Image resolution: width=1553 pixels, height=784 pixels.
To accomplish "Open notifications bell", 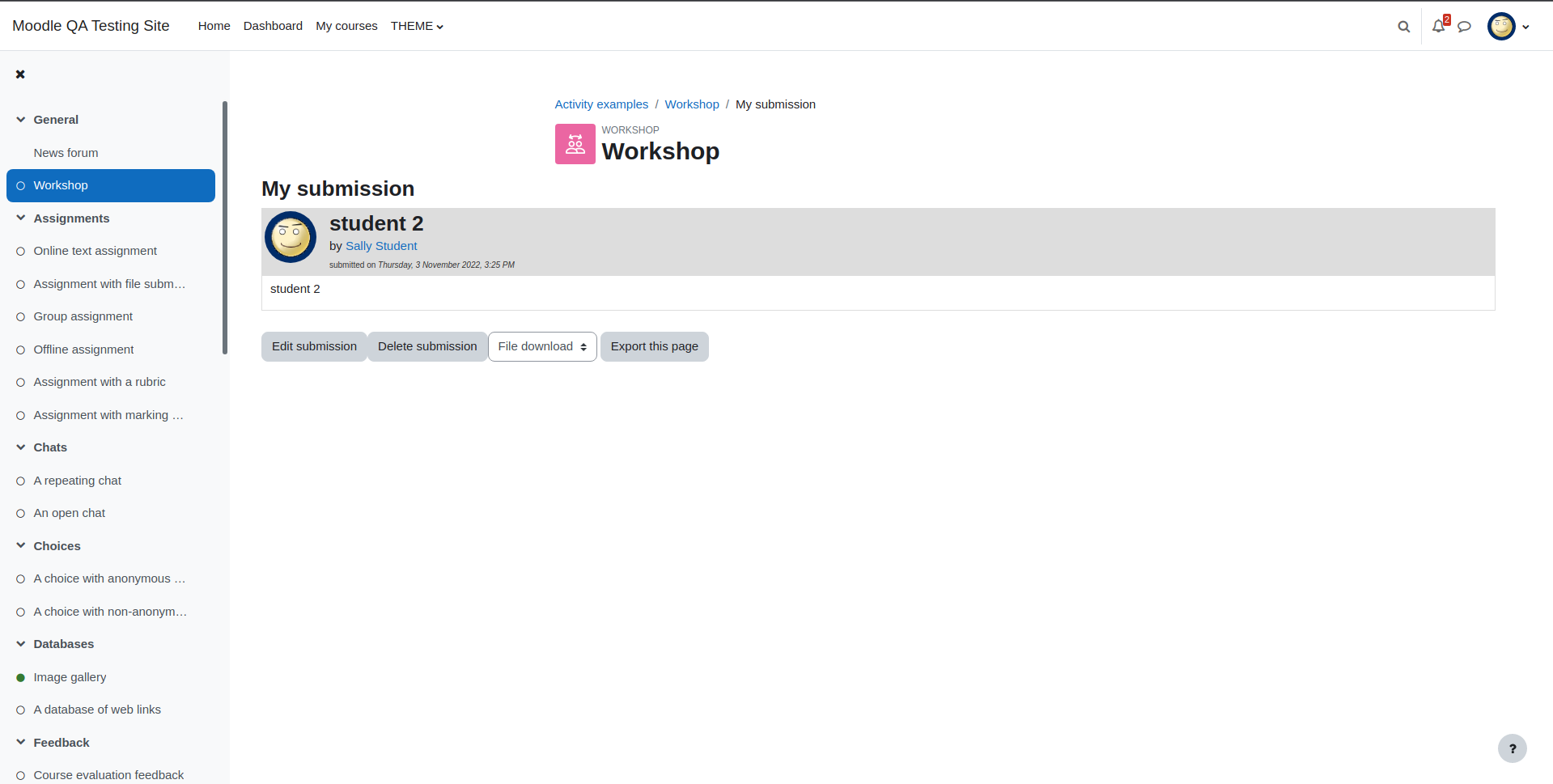I will [1439, 26].
